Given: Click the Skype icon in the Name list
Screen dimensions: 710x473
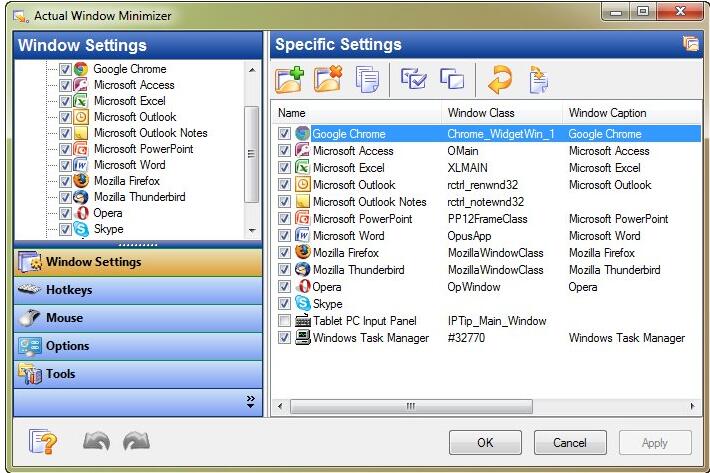Looking at the screenshot, I should [x=302, y=303].
